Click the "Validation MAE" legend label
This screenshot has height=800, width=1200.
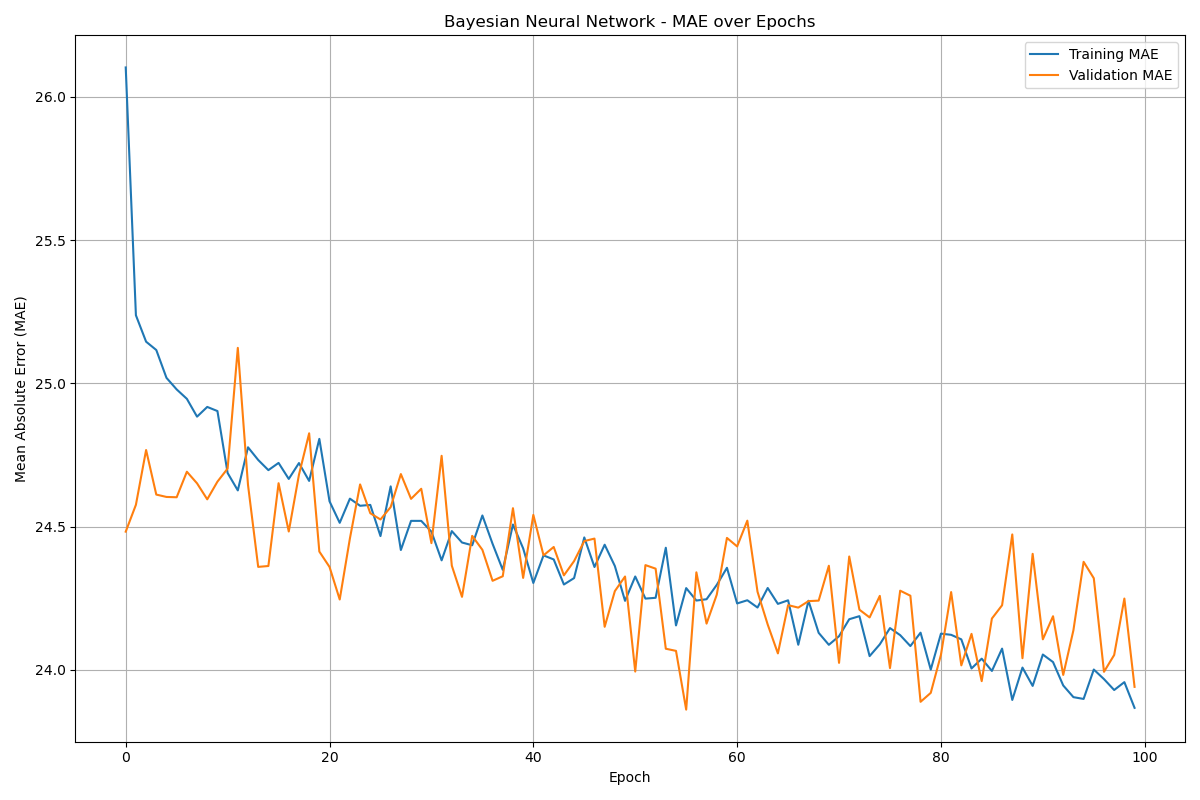(x=1120, y=75)
